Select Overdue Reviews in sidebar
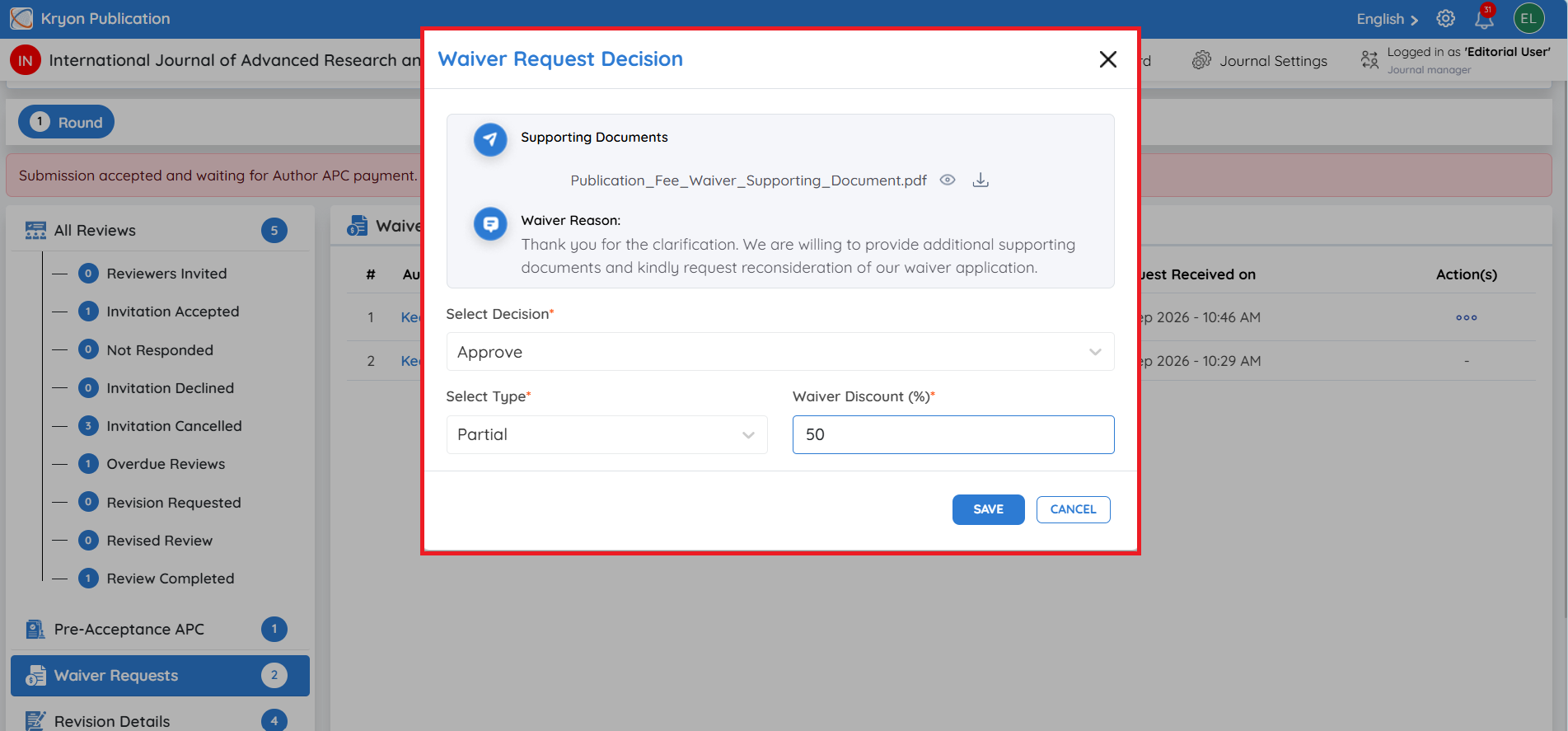Screen dimensions: 1568x731 point(166,464)
